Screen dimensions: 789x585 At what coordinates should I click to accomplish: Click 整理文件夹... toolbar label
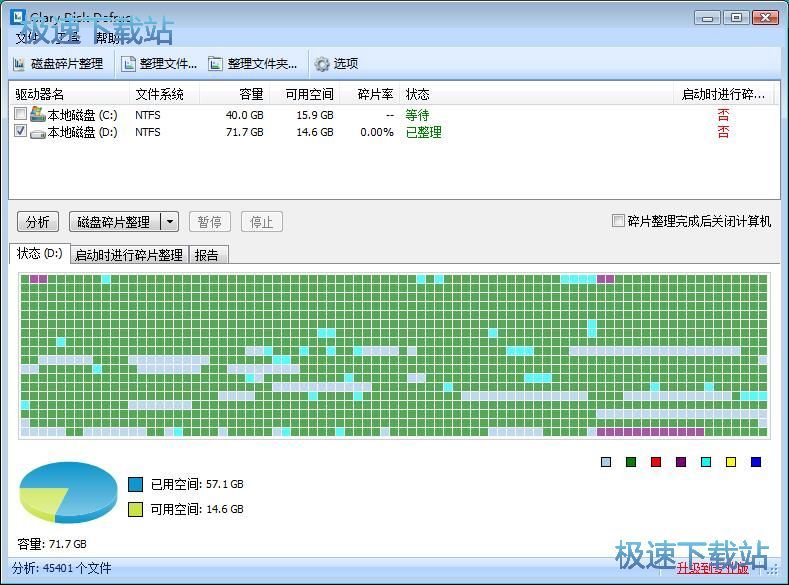pos(262,64)
